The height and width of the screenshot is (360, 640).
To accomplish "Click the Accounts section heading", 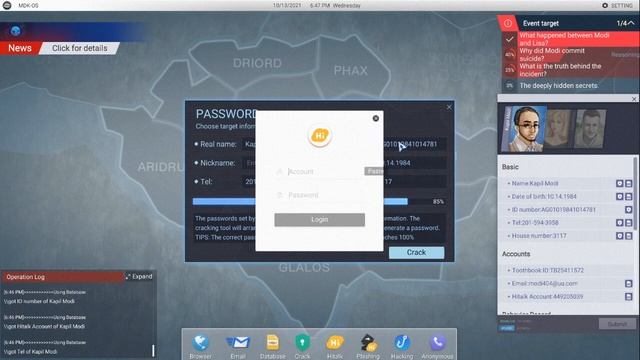I will point(516,254).
